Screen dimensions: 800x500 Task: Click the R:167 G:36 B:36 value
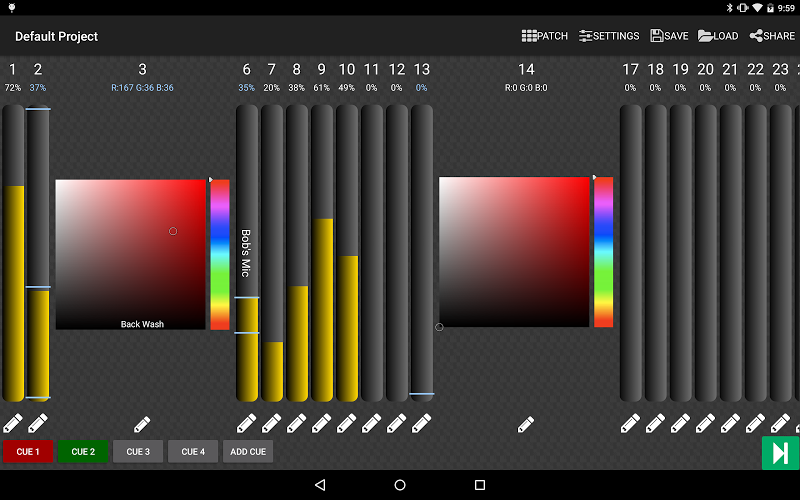point(142,88)
